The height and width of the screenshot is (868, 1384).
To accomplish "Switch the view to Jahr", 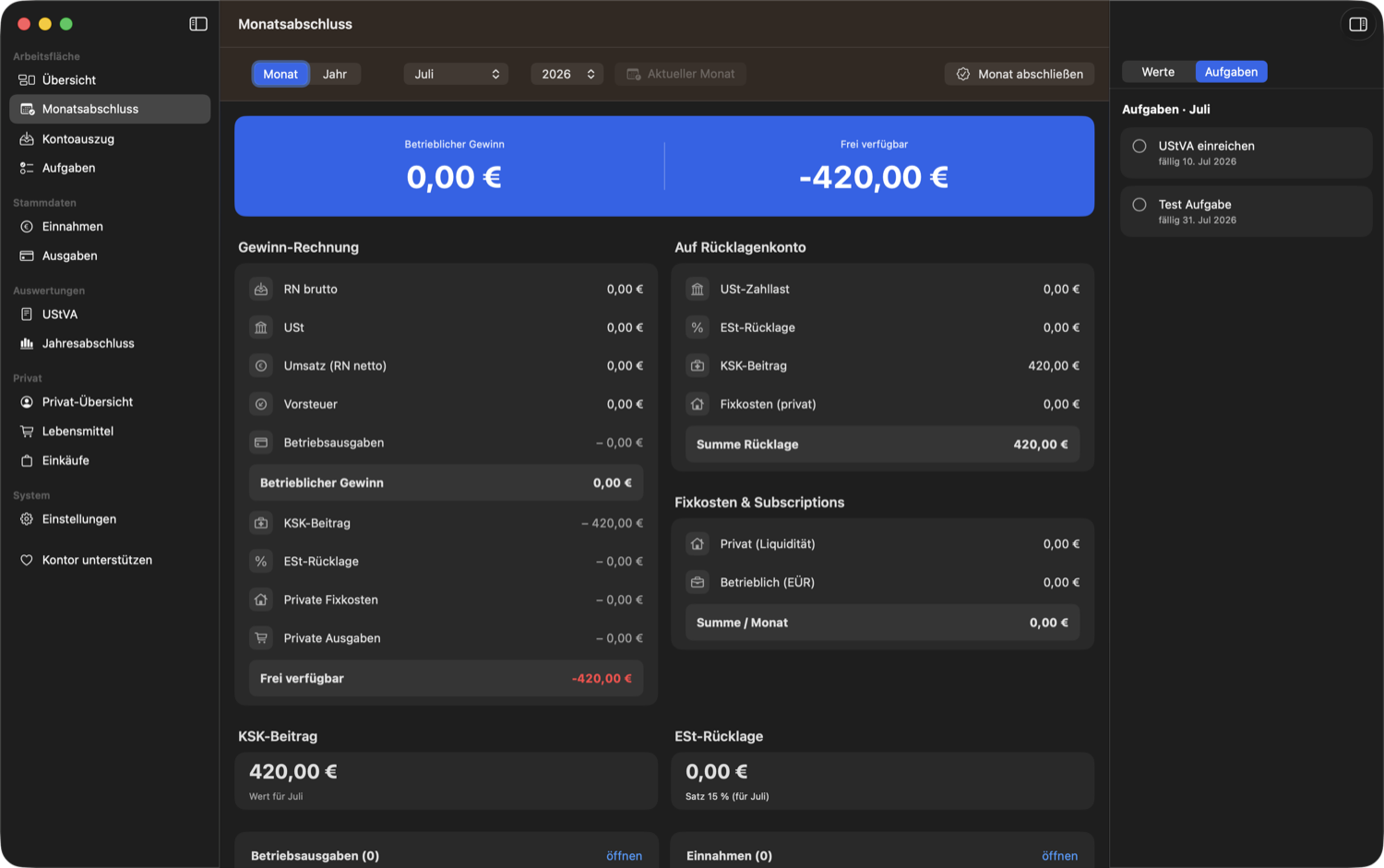I will point(335,74).
